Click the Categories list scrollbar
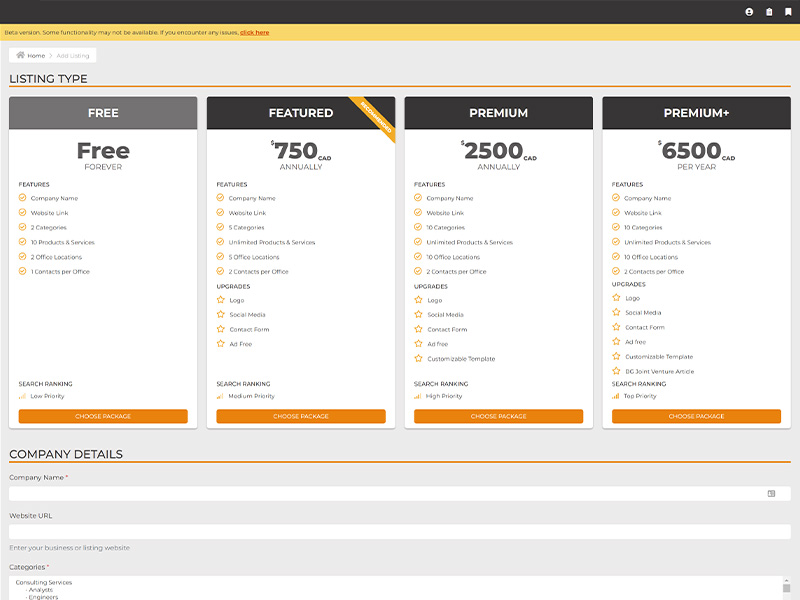The width and height of the screenshot is (800, 600). point(786,588)
